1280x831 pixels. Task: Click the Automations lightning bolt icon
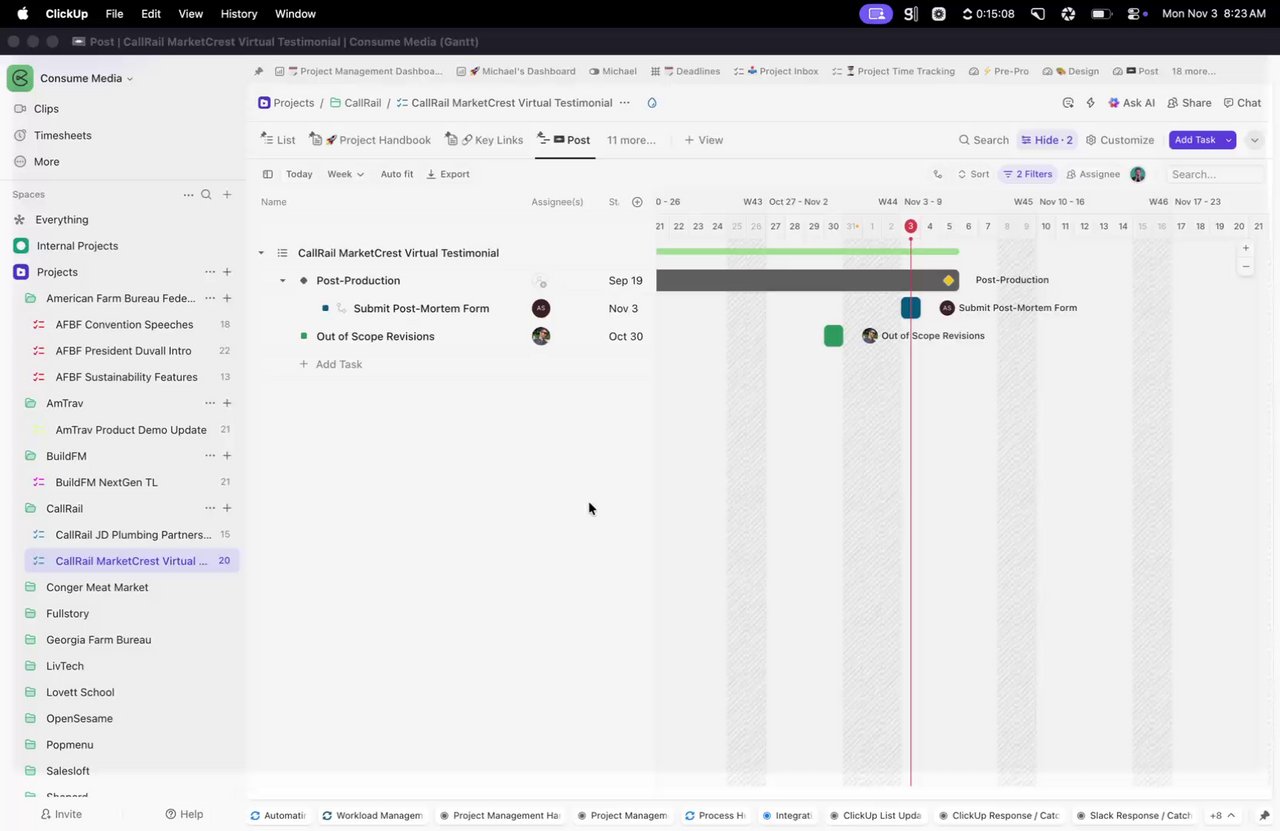(x=1090, y=103)
